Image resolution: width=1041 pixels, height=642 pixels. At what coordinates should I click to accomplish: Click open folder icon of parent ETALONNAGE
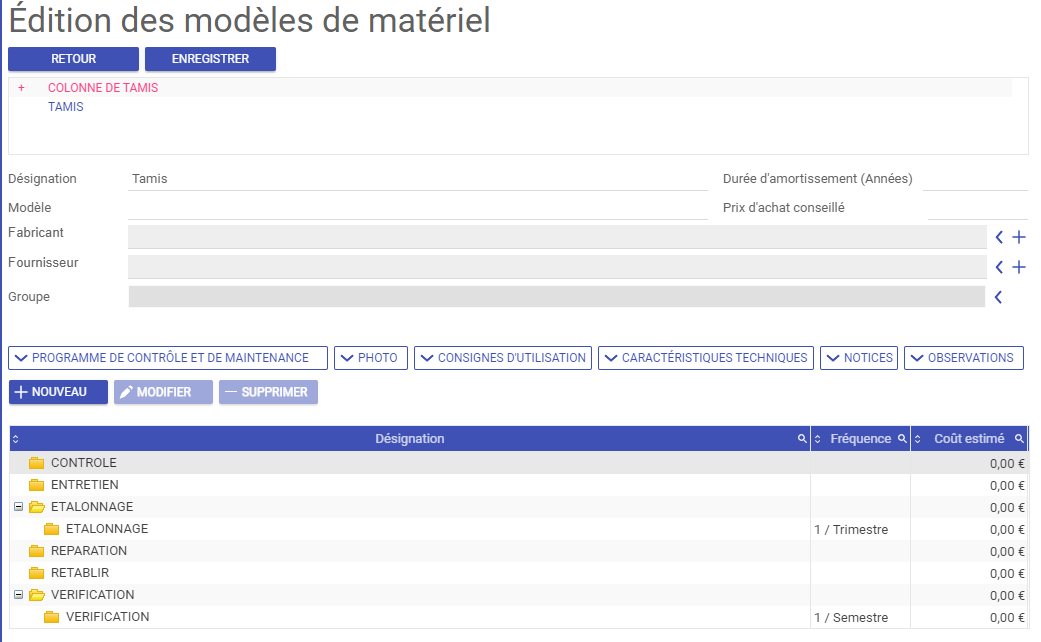pyautogui.click(x=37, y=507)
